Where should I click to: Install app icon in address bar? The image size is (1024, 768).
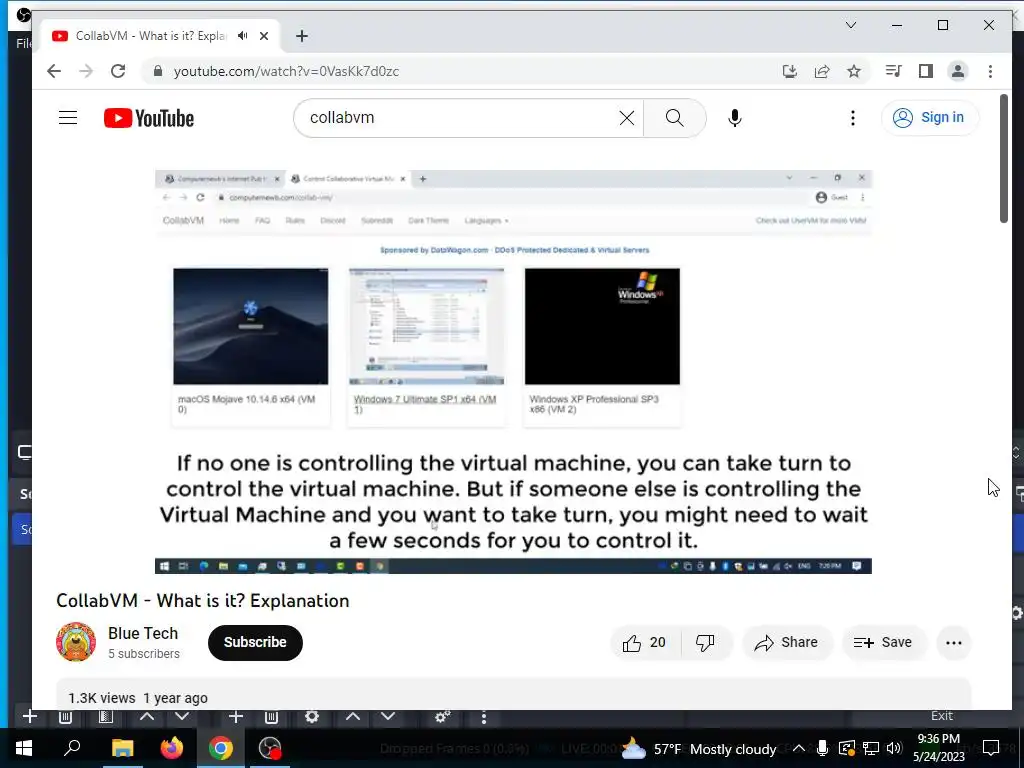790,71
